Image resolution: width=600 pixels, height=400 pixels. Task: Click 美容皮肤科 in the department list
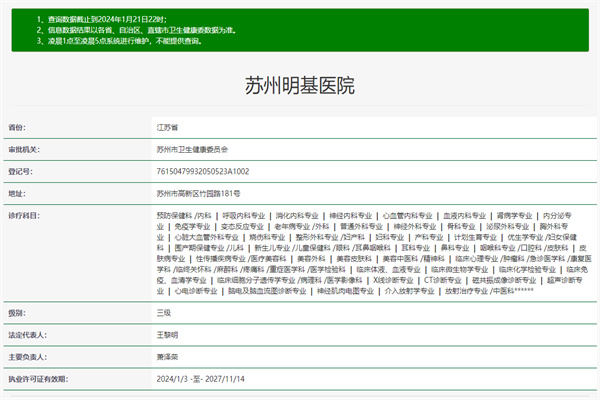point(354,259)
